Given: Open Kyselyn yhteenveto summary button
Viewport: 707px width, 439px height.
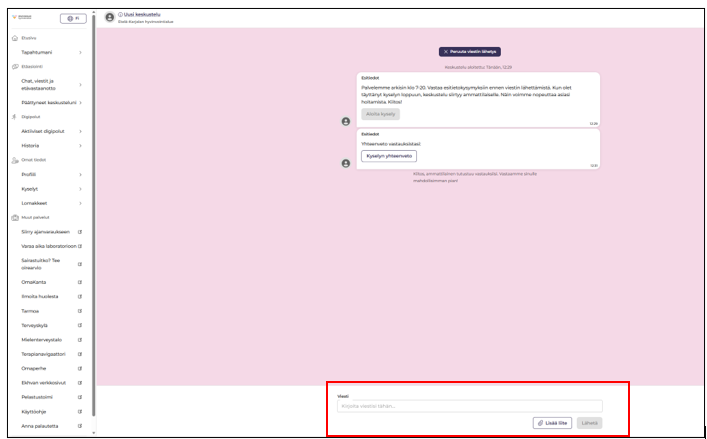Looking at the screenshot, I should (389, 156).
